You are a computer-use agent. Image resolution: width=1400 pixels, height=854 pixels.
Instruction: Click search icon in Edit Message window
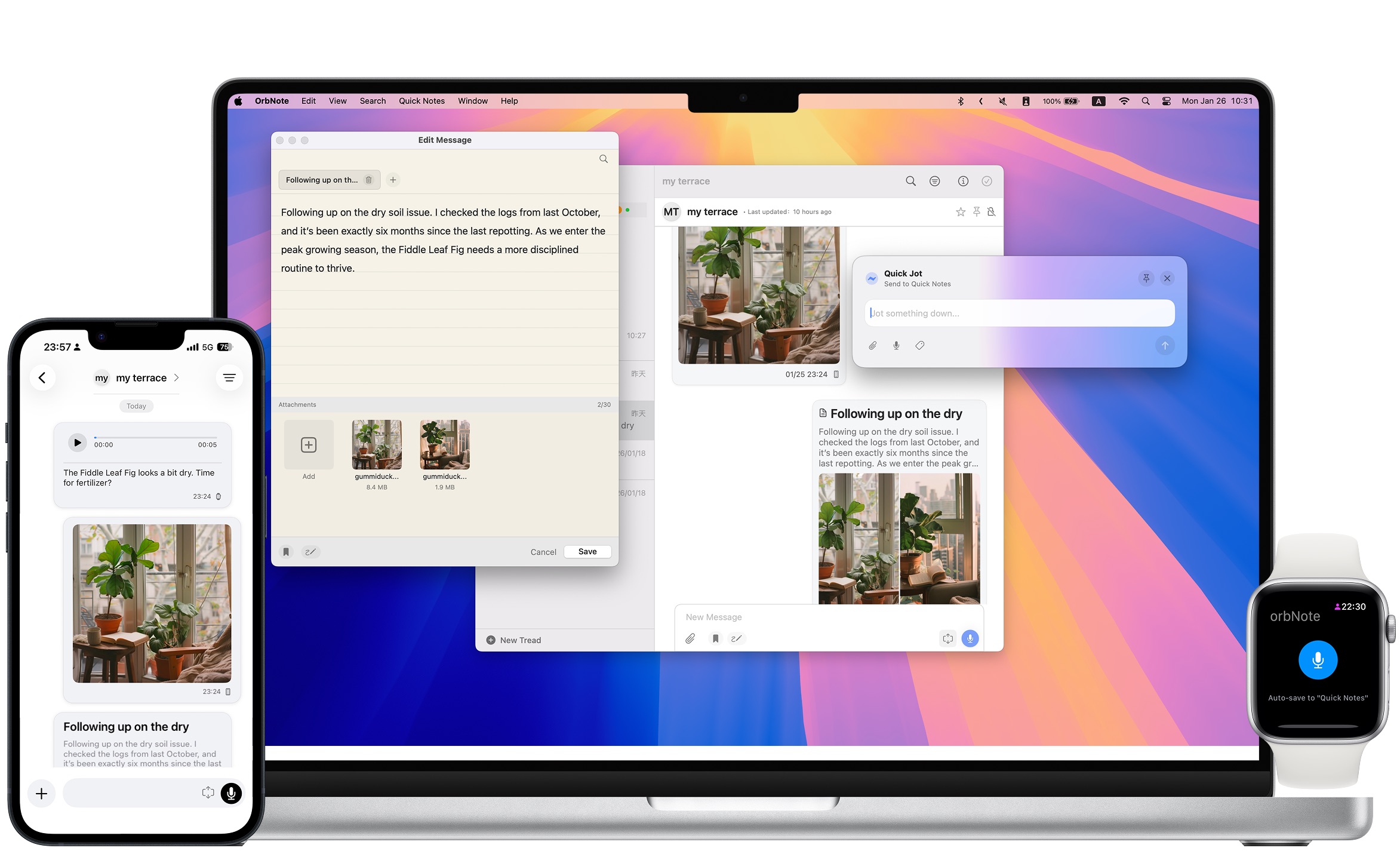click(603, 159)
